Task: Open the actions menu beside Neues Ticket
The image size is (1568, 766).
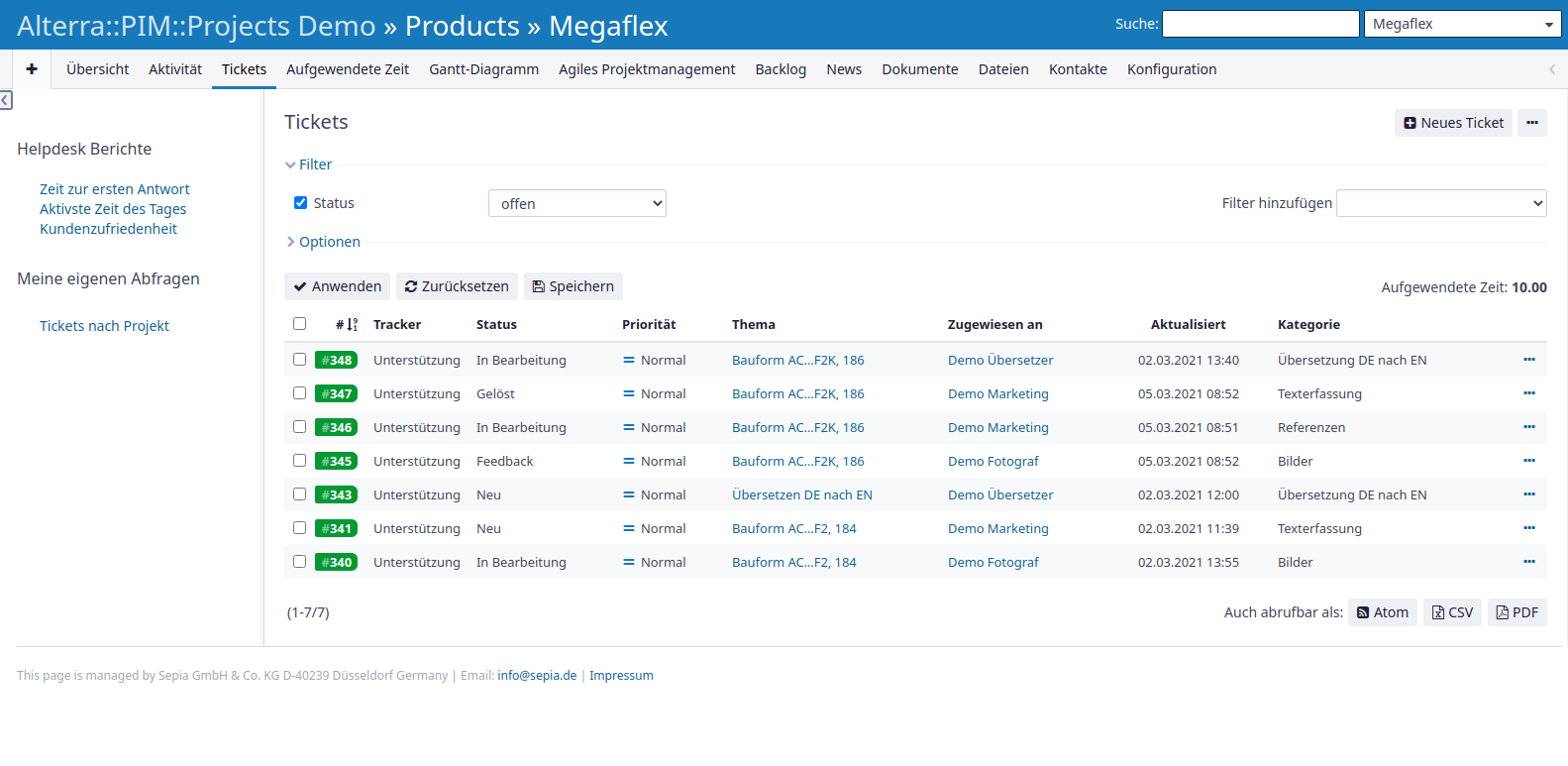Action: 1531,123
